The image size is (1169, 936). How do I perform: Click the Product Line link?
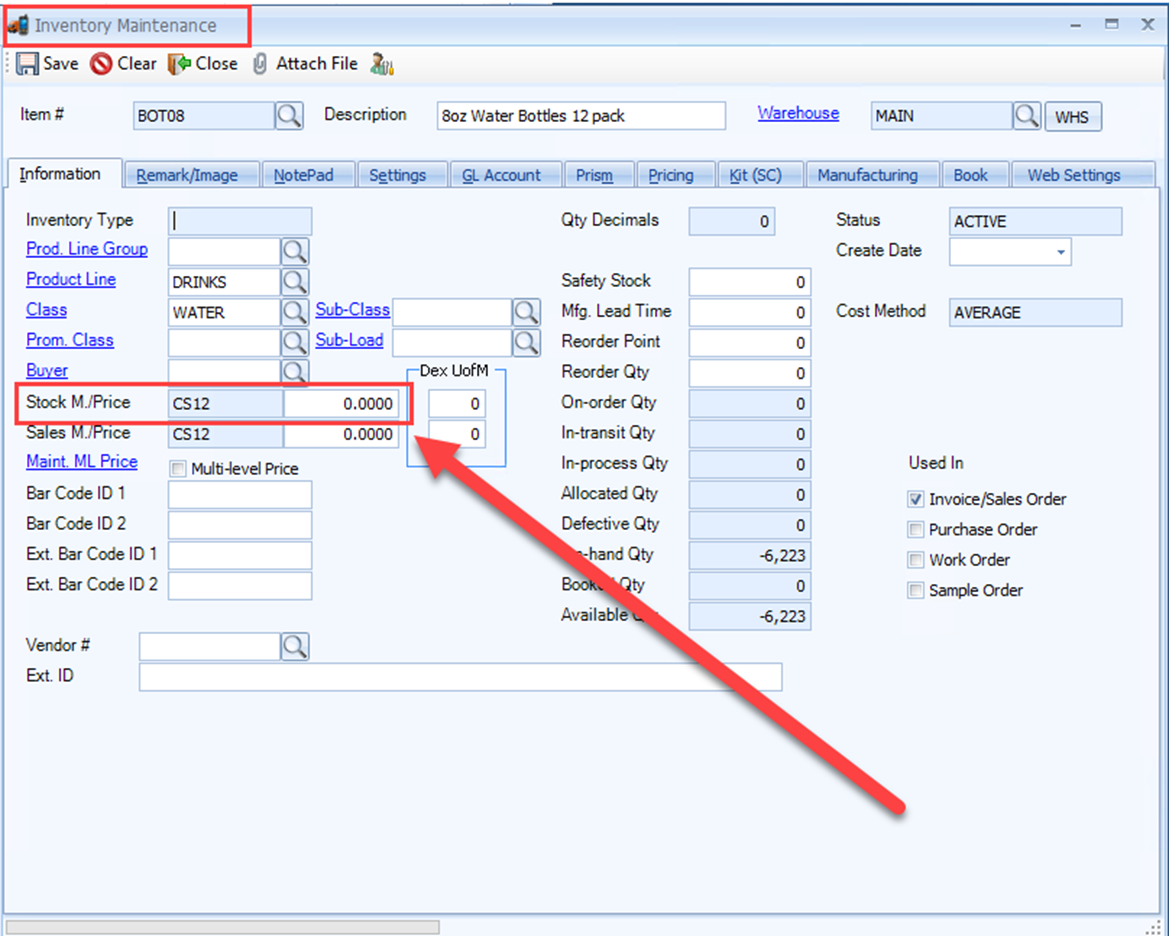click(x=71, y=280)
